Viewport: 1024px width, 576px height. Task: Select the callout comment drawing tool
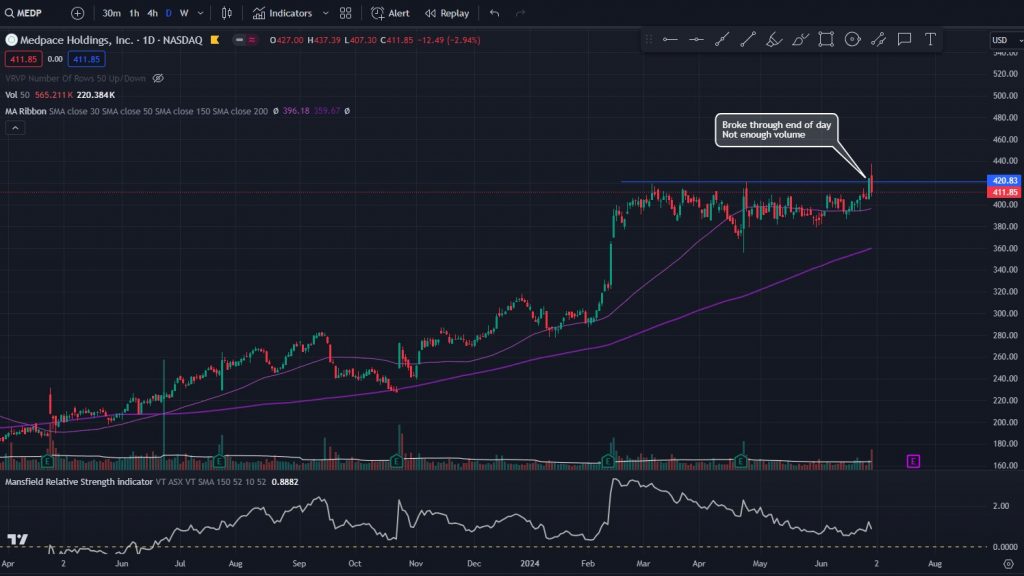(x=904, y=39)
